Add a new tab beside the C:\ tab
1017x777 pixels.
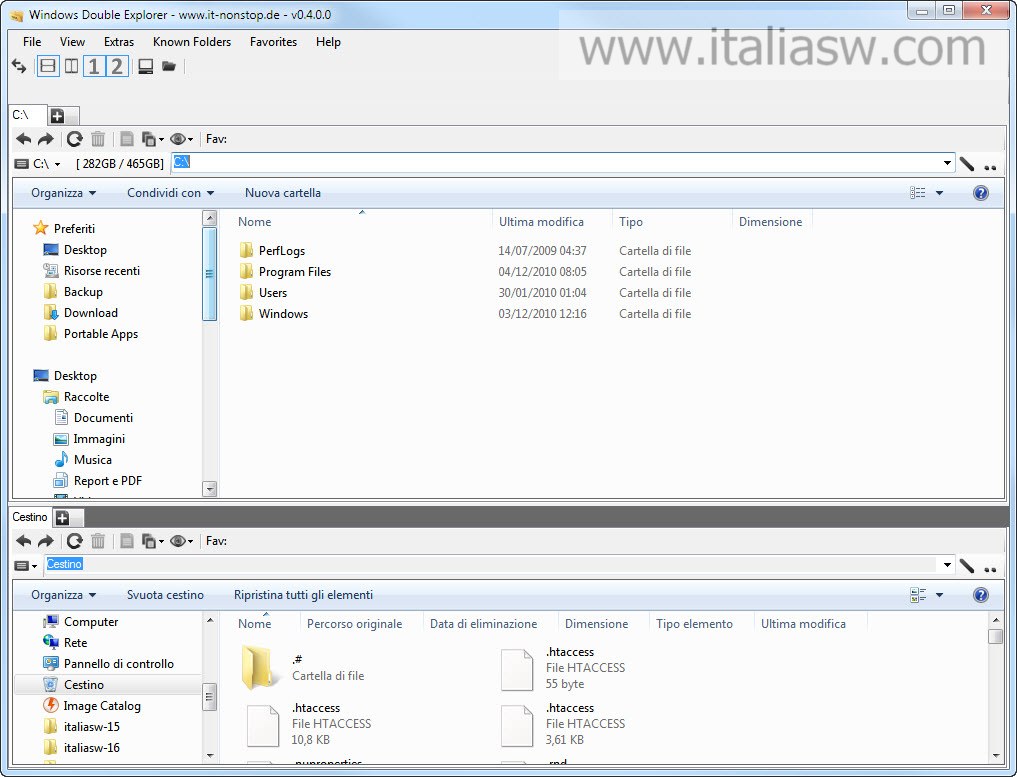click(58, 116)
